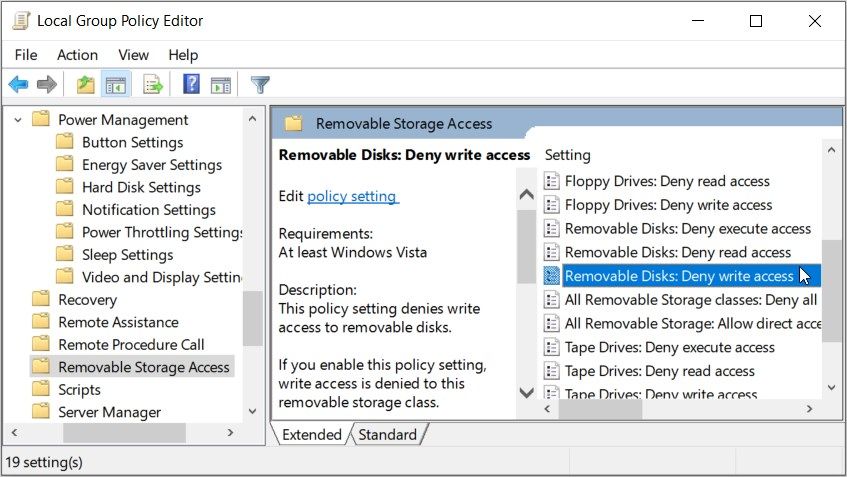Click the Back arrow toolbar icon
This screenshot has height=477, width=847.
click(x=18, y=84)
